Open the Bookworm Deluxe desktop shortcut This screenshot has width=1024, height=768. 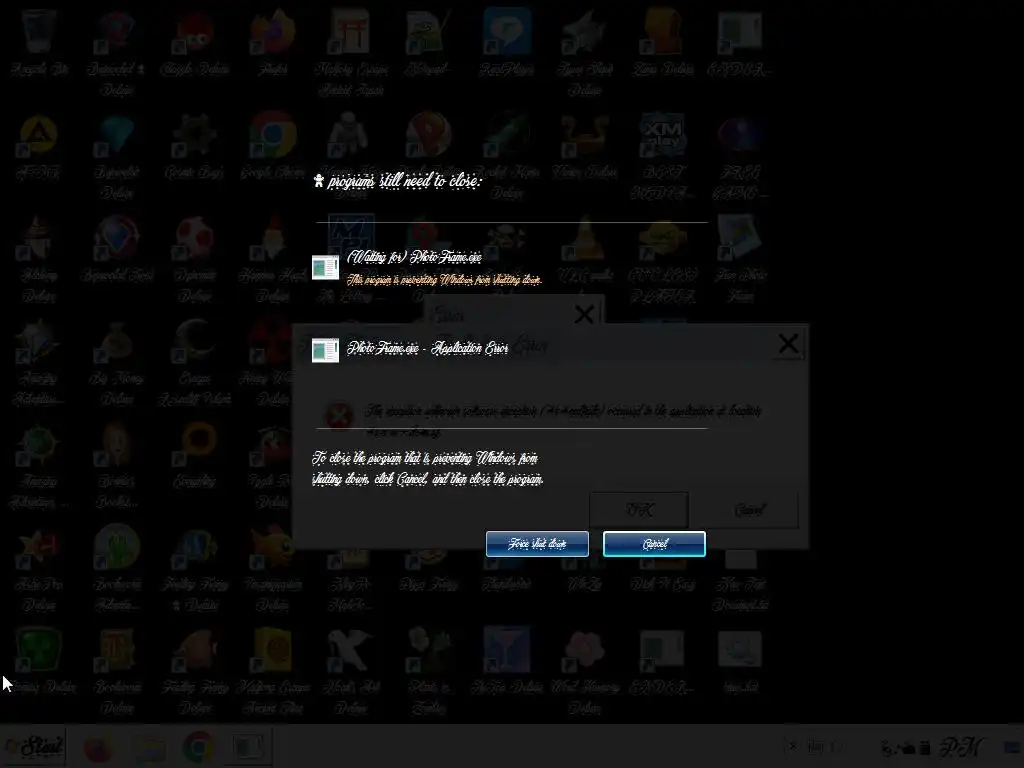coord(117,671)
